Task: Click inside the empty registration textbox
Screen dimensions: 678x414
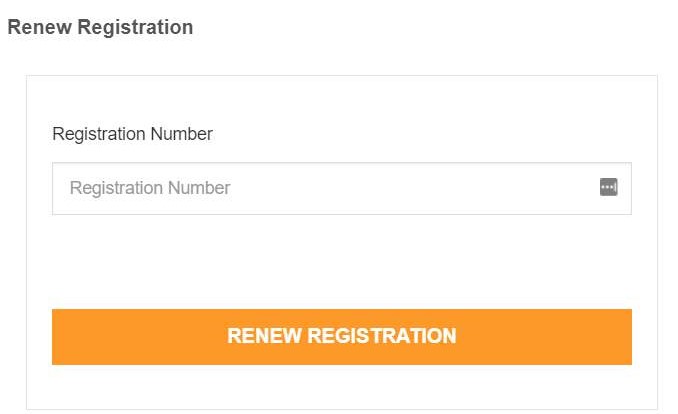Action: (x=342, y=189)
